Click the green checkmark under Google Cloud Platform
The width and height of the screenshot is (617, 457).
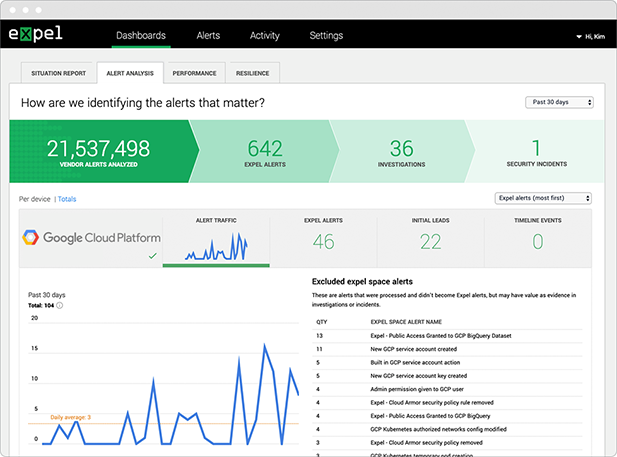[153, 256]
